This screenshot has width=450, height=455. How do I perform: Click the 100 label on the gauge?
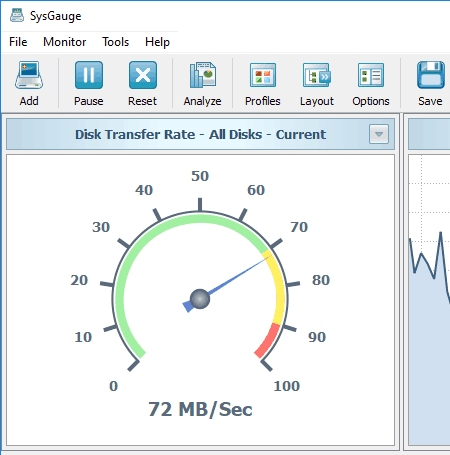point(287,386)
